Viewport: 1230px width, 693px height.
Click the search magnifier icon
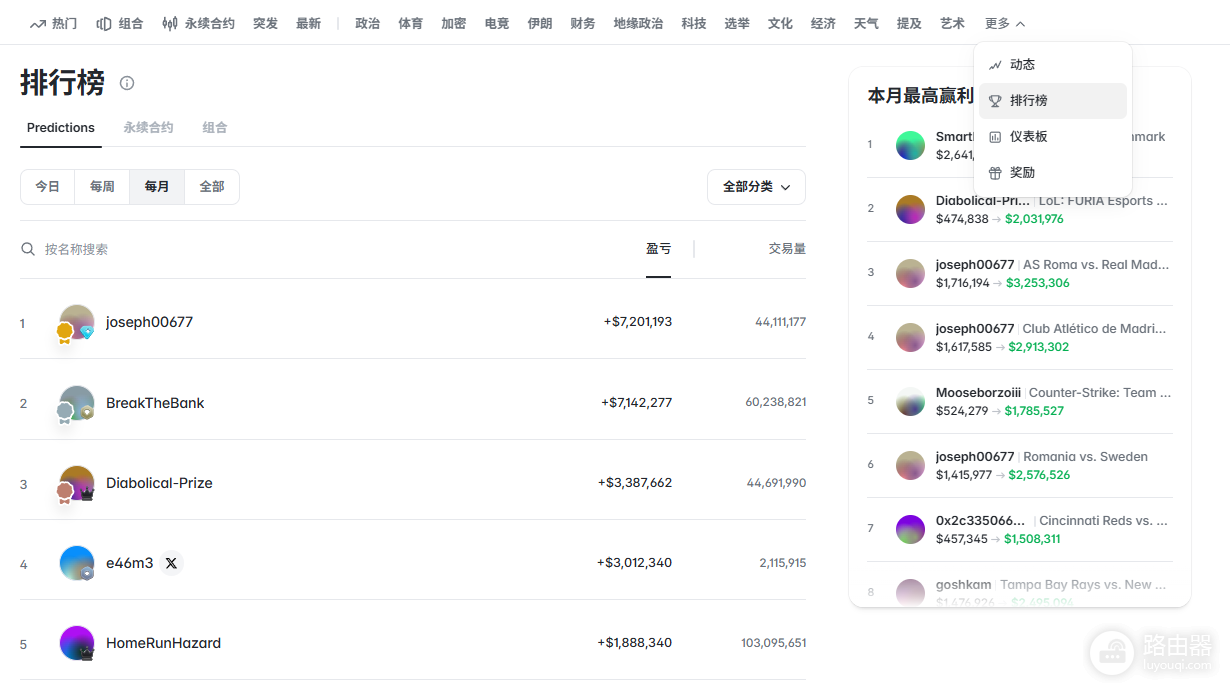tap(28, 248)
